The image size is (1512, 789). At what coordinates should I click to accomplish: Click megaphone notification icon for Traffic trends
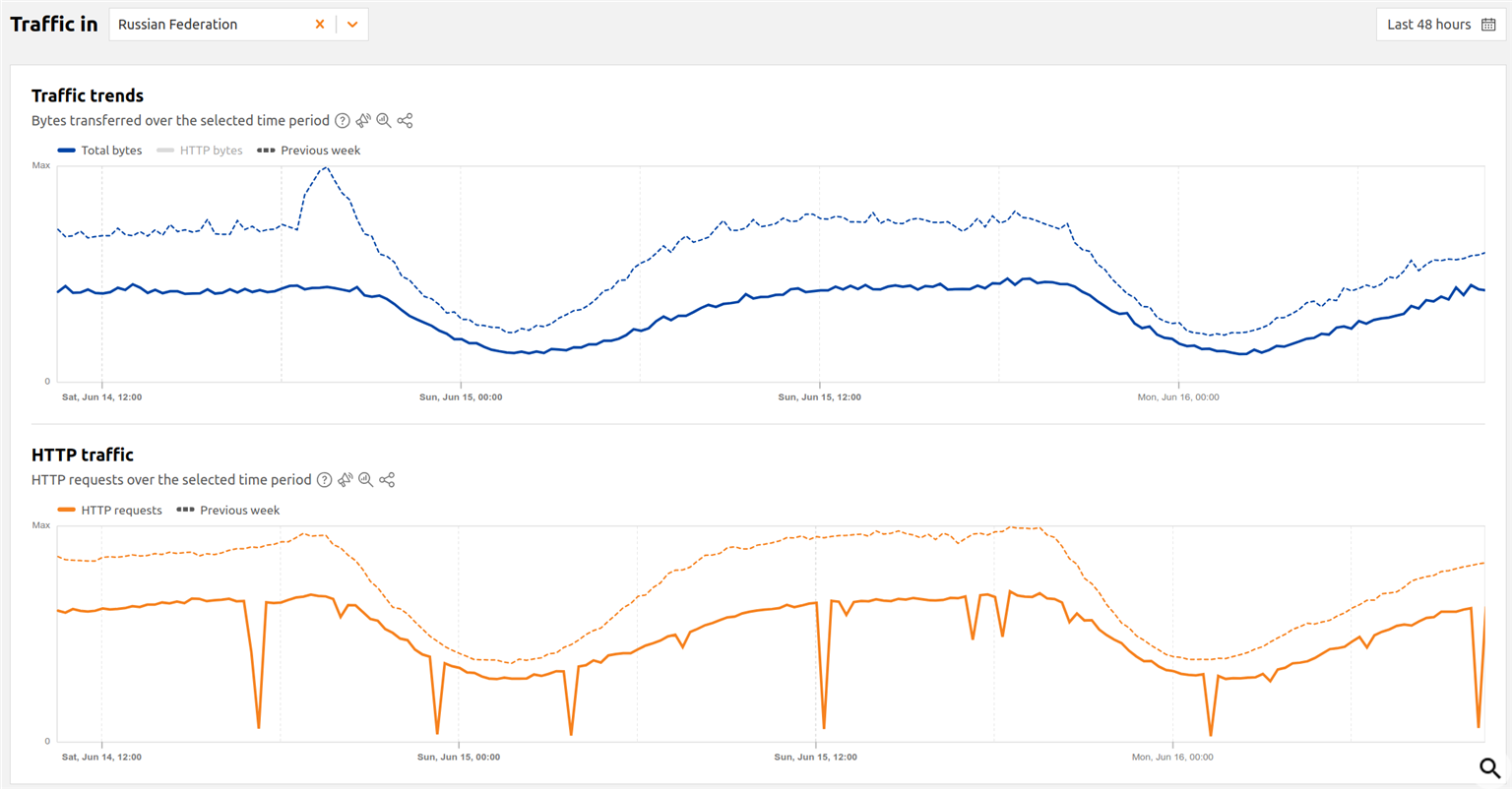[363, 121]
